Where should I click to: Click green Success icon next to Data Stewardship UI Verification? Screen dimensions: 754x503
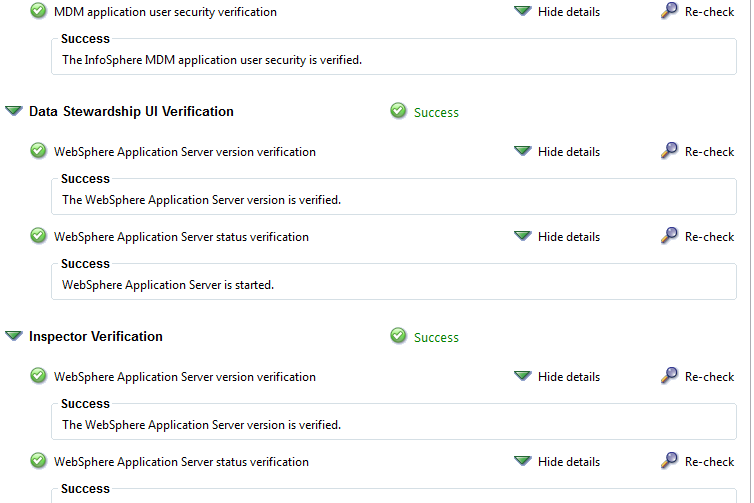(398, 111)
